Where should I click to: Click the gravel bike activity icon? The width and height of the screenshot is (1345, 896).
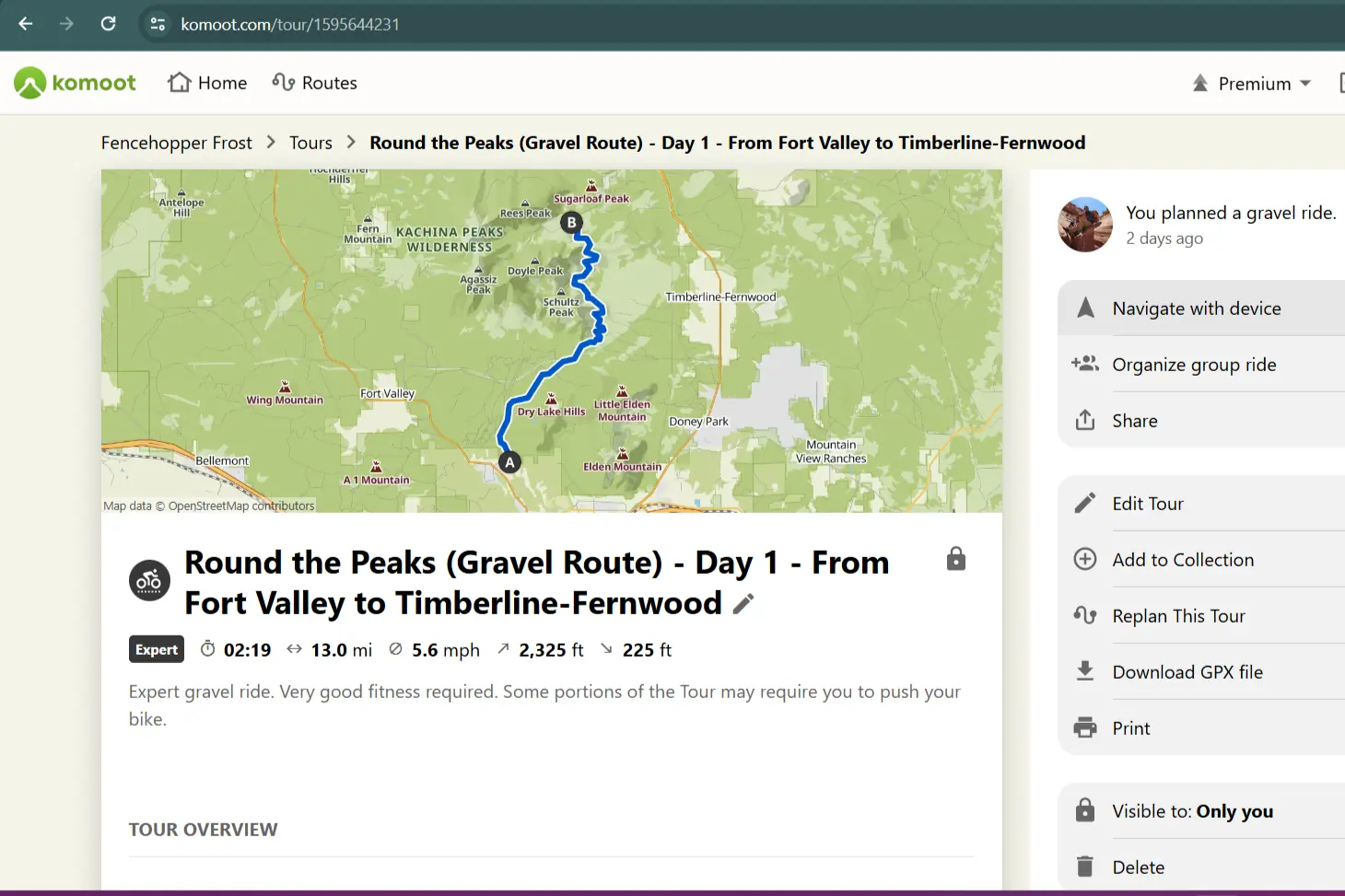[149, 581]
